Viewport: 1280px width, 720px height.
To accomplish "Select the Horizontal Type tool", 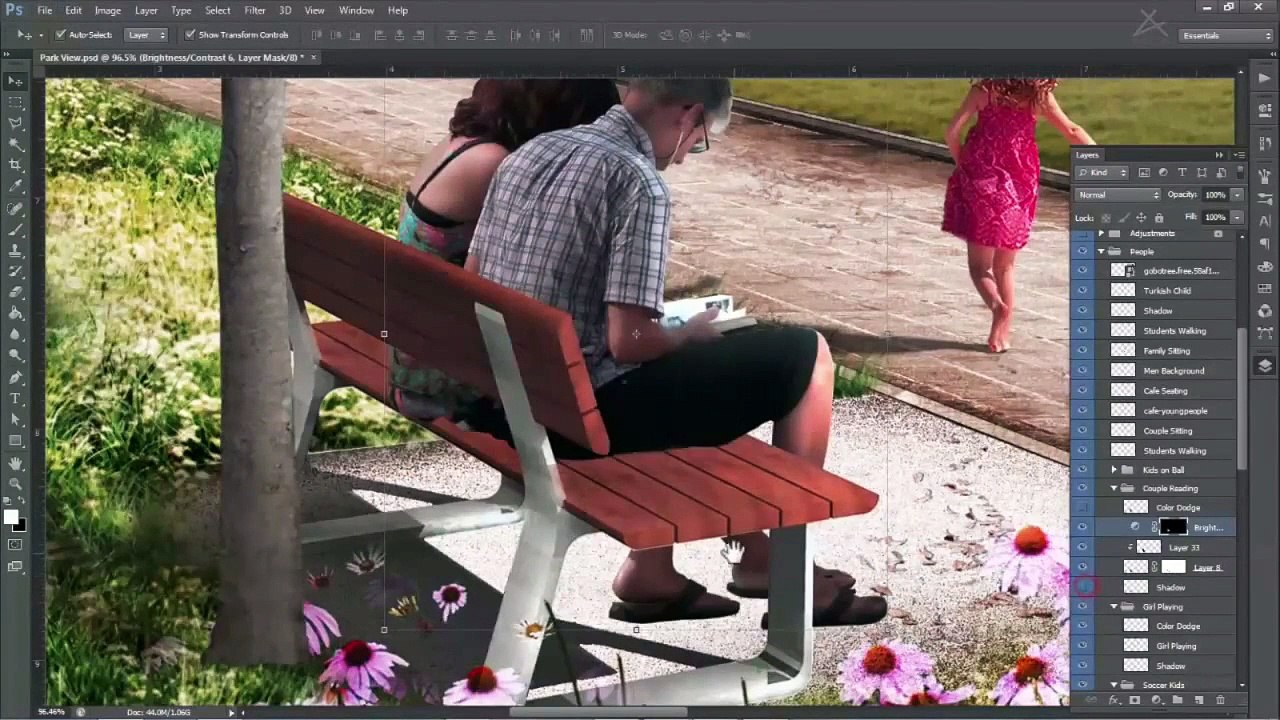I will pyautogui.click(x=15, y=398).
